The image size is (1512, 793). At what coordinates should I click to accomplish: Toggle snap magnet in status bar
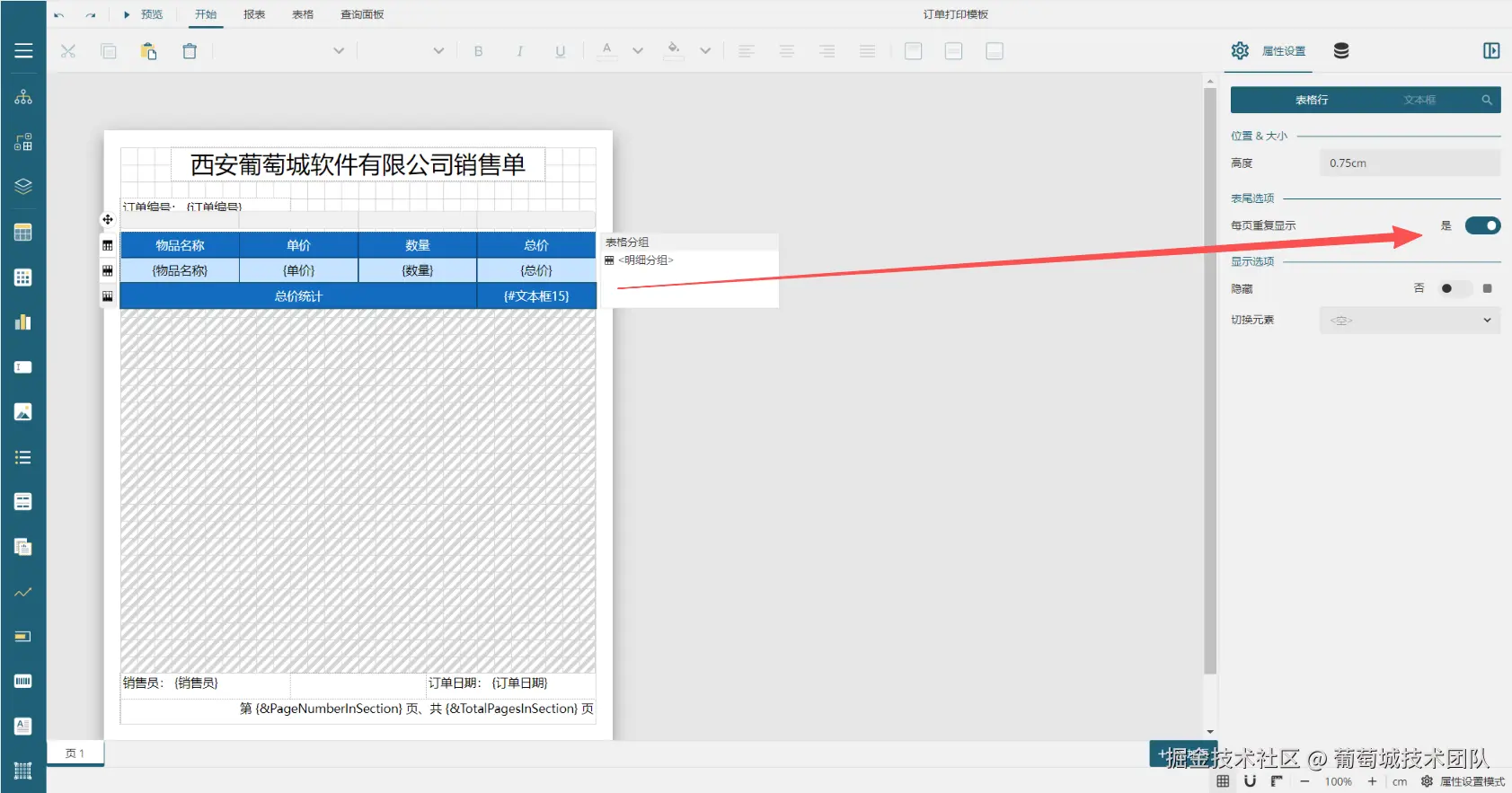[1250, 781]
